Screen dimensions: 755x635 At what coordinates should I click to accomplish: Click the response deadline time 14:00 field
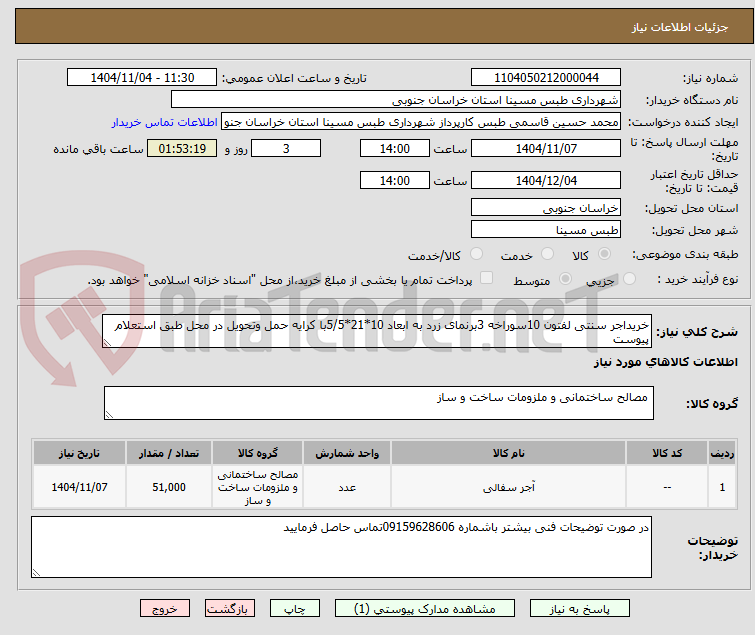(x=394, y=148)
